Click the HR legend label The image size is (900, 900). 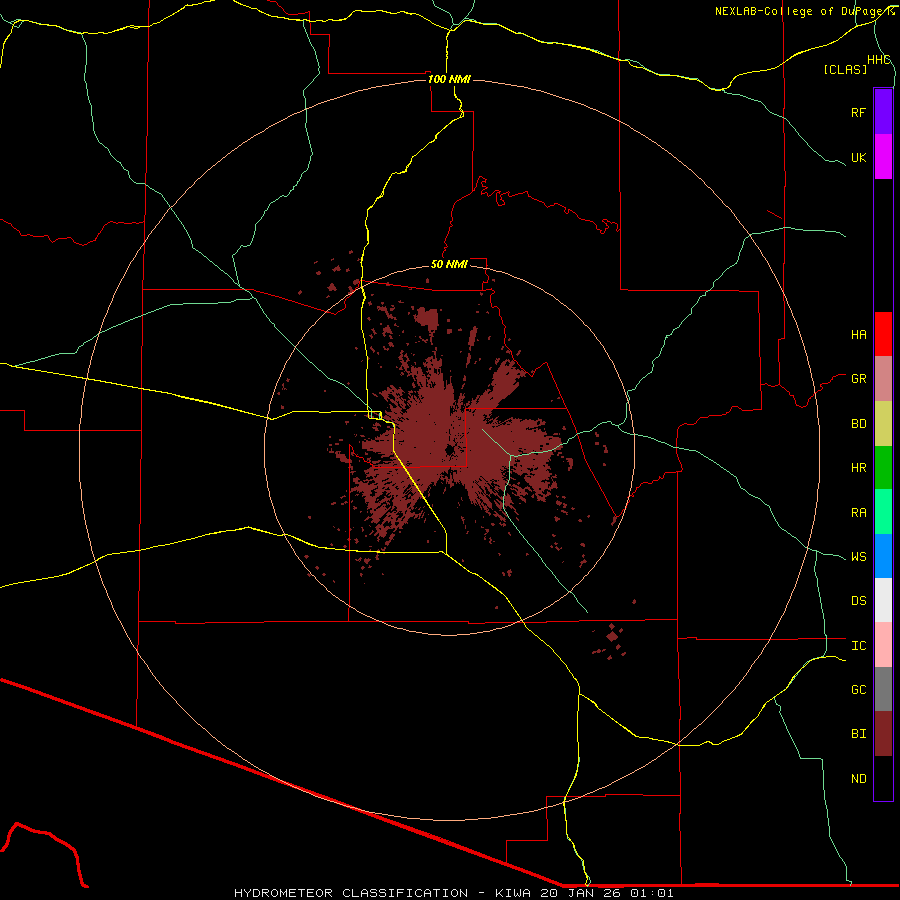[x=858, y=468]
